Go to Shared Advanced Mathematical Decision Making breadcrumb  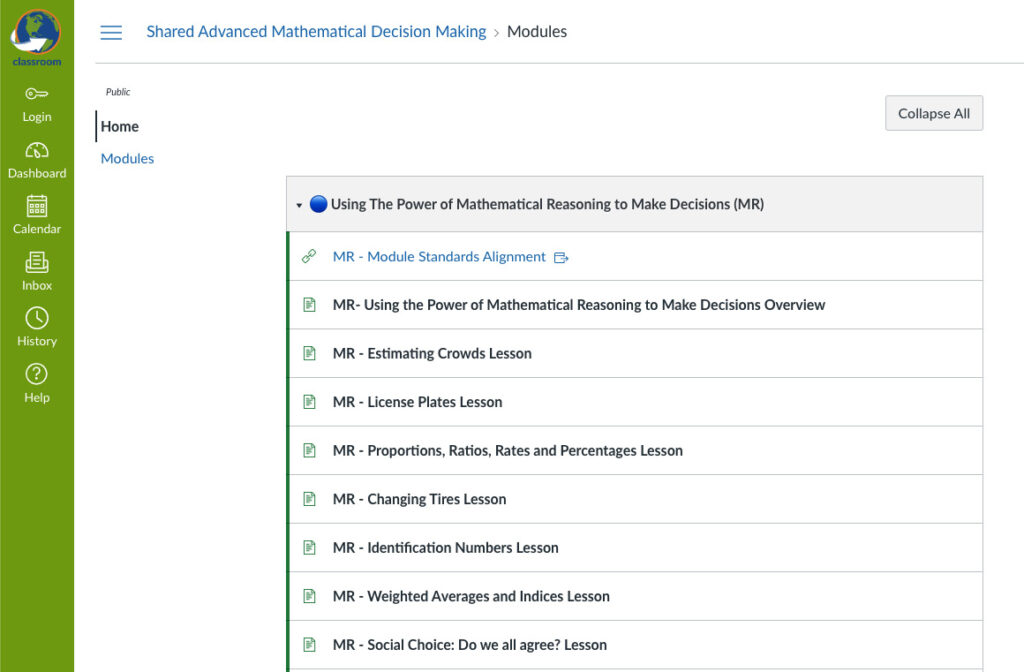coord(316,32)
